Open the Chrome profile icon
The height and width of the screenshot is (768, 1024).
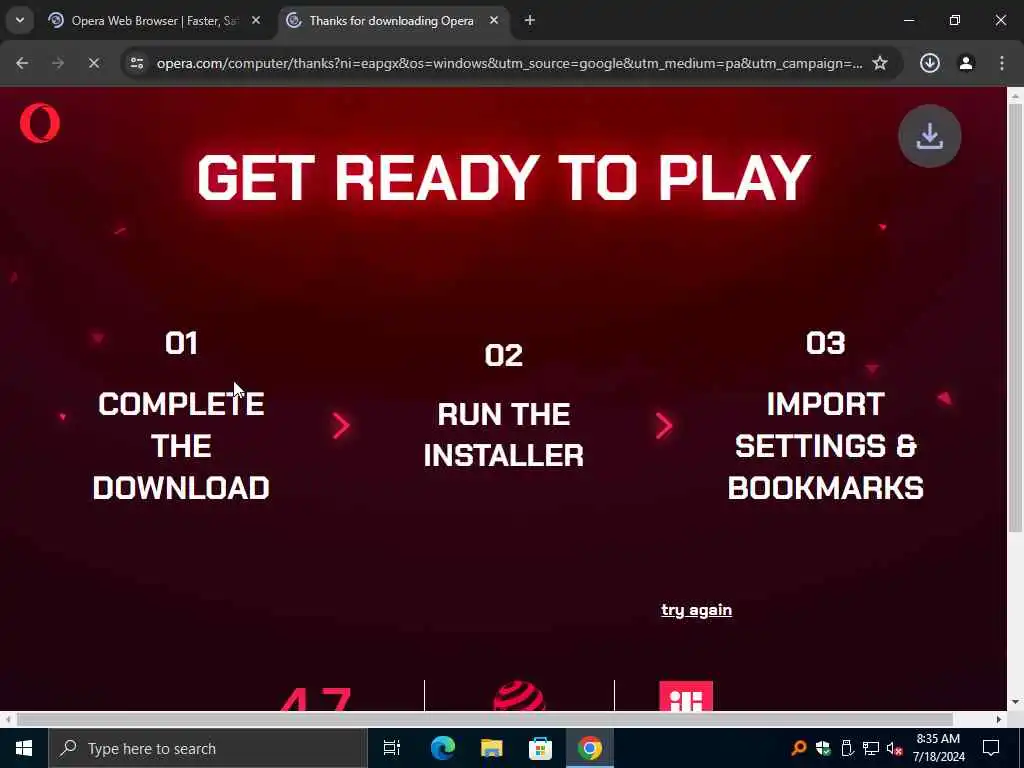[966, 63]
